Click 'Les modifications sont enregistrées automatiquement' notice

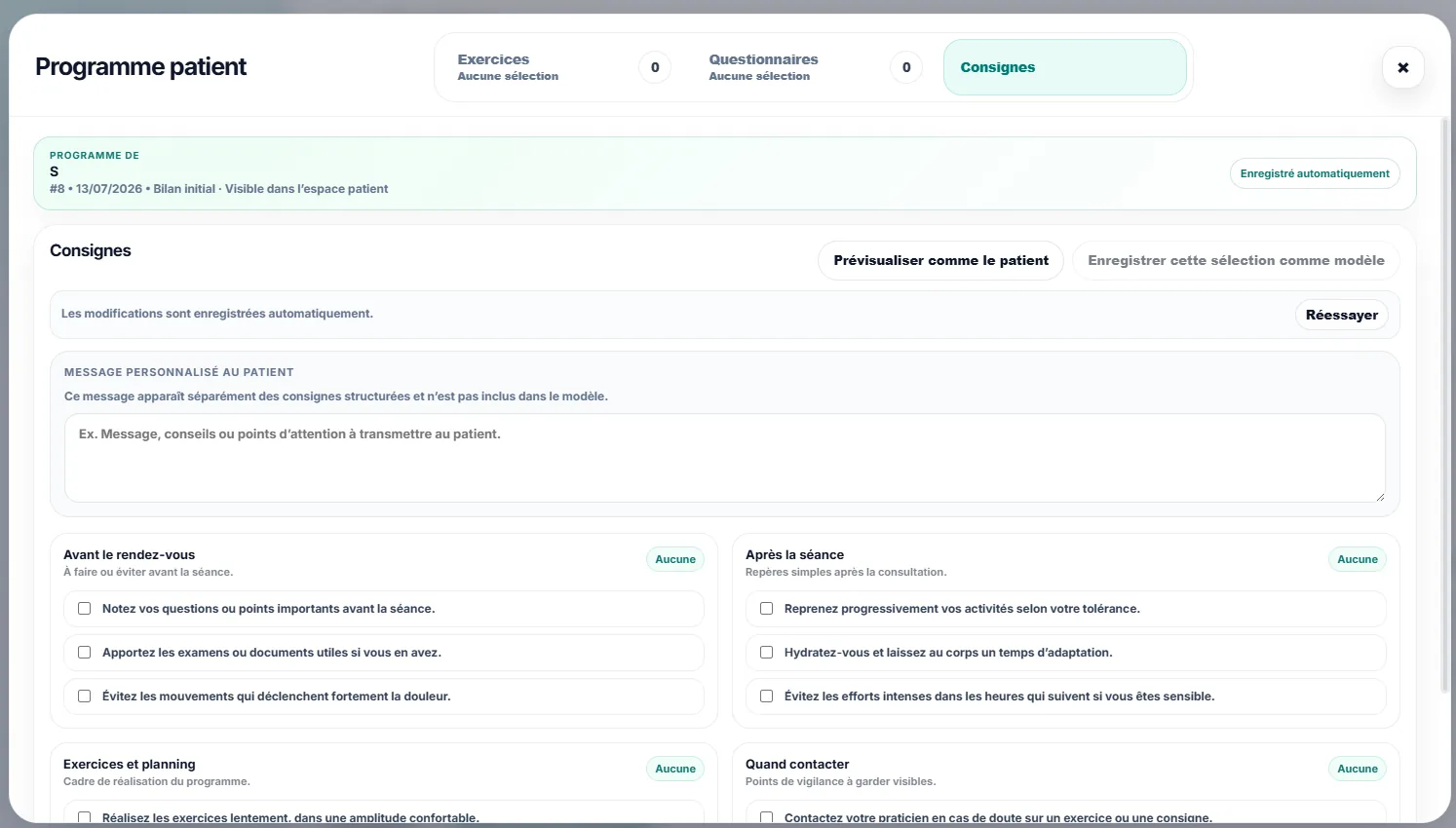(x=217, y=314)
